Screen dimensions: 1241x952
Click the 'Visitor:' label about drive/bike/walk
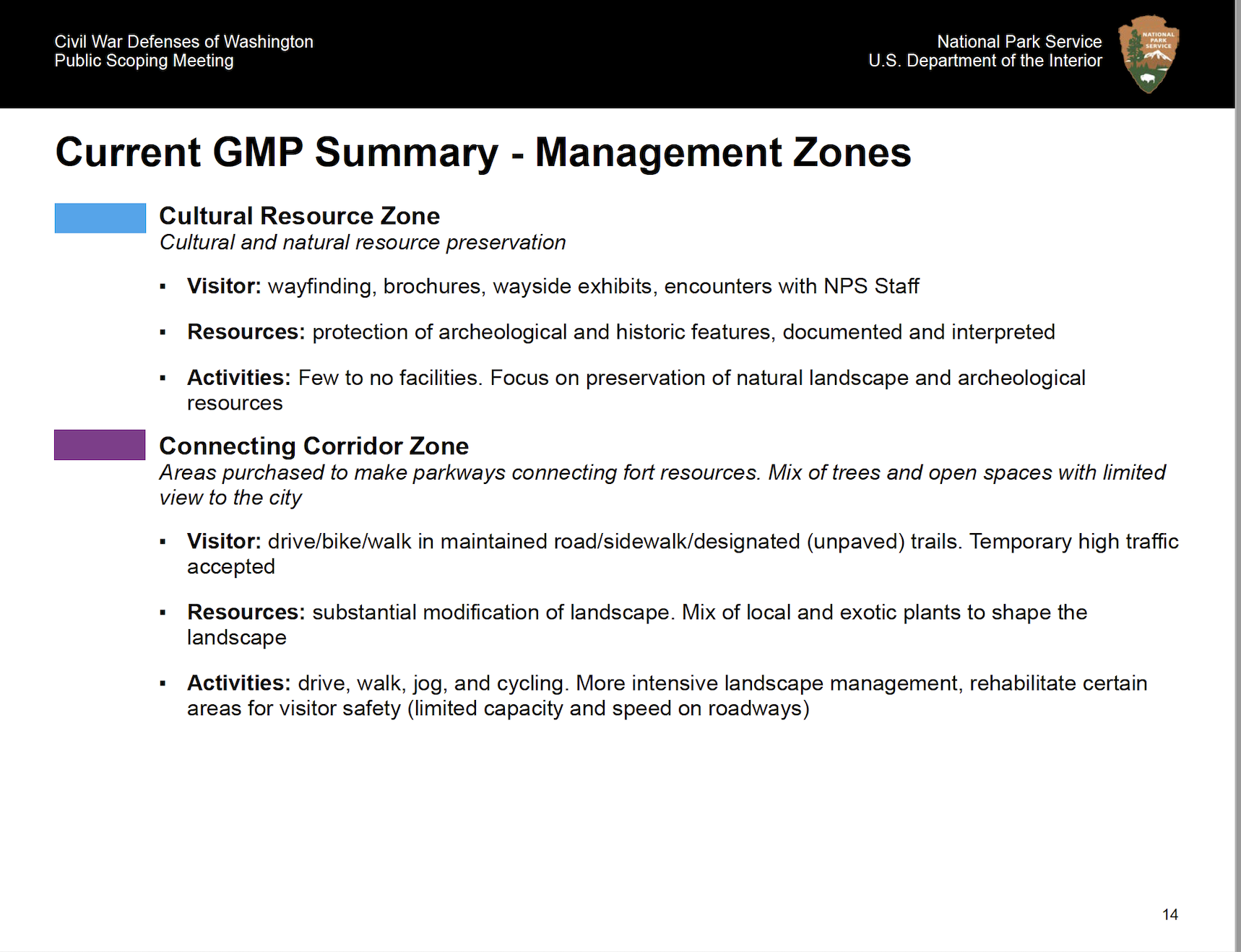223,541
